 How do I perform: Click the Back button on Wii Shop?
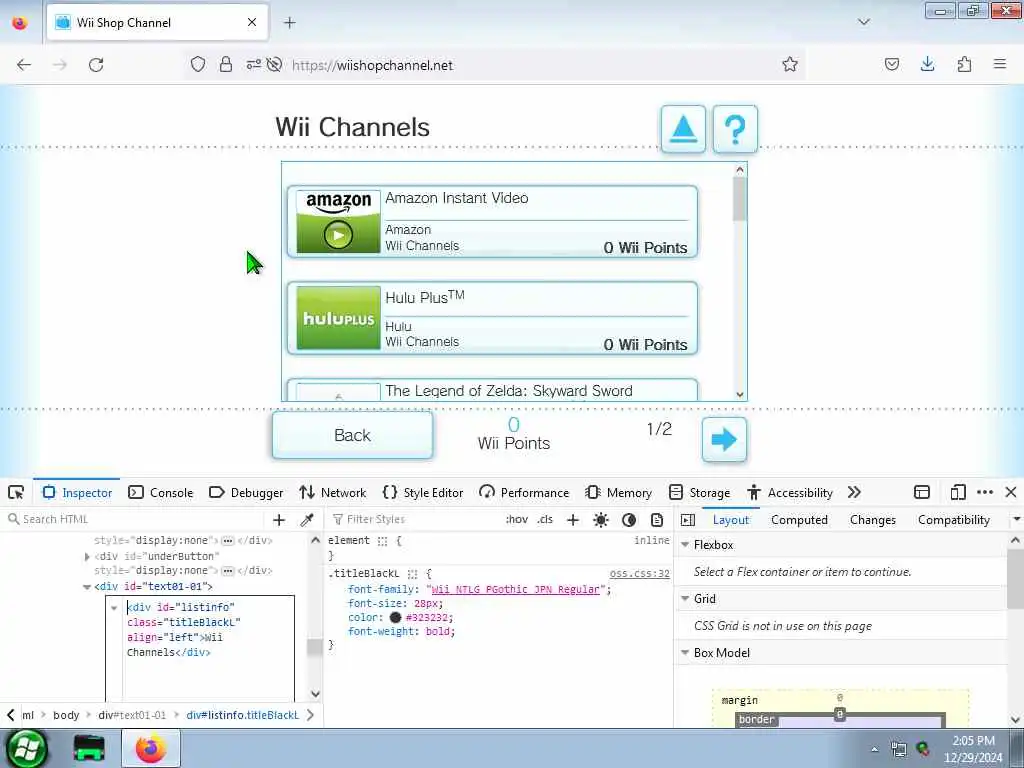pos(353,435)
